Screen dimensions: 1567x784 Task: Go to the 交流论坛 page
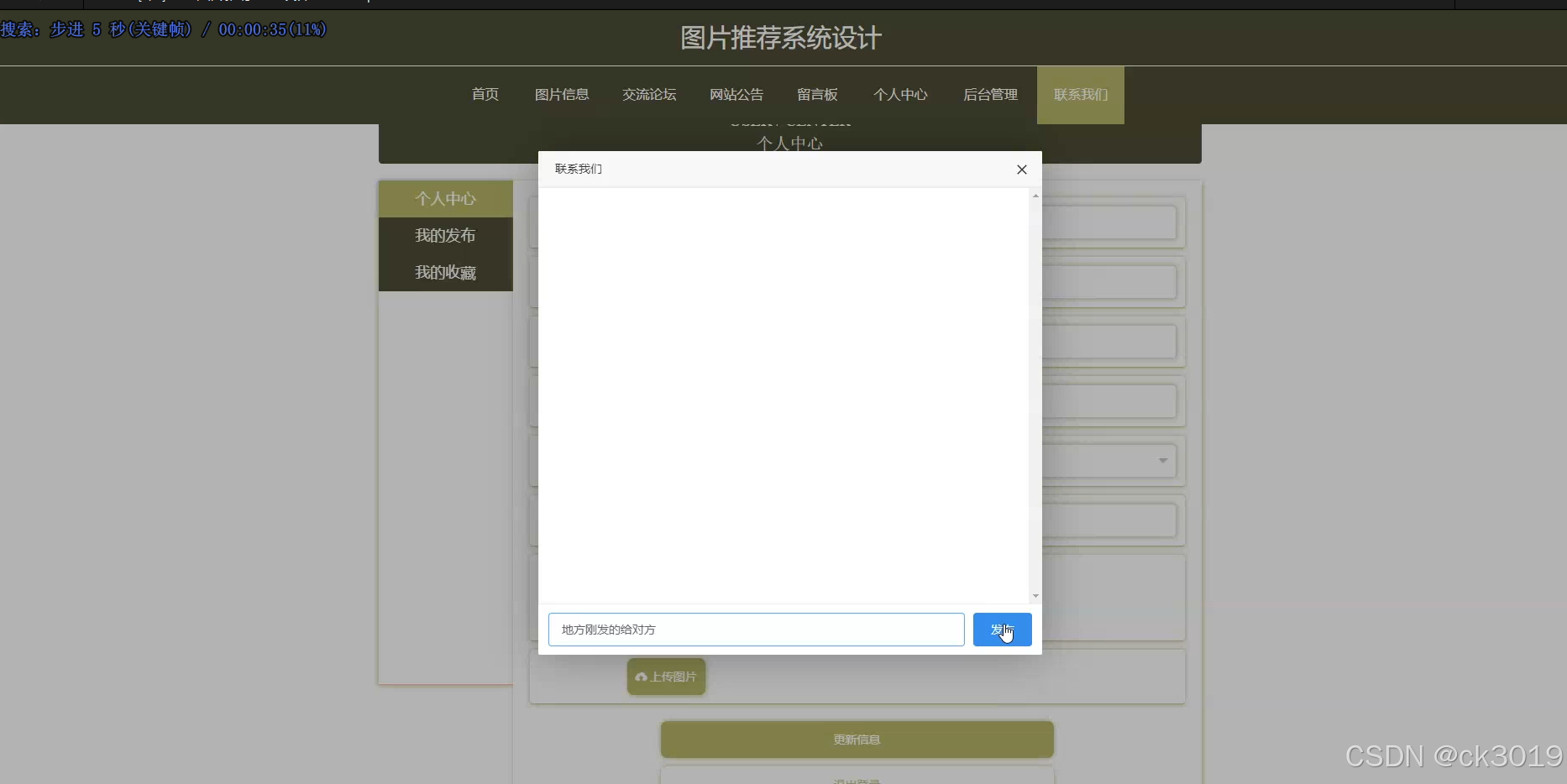648,95
